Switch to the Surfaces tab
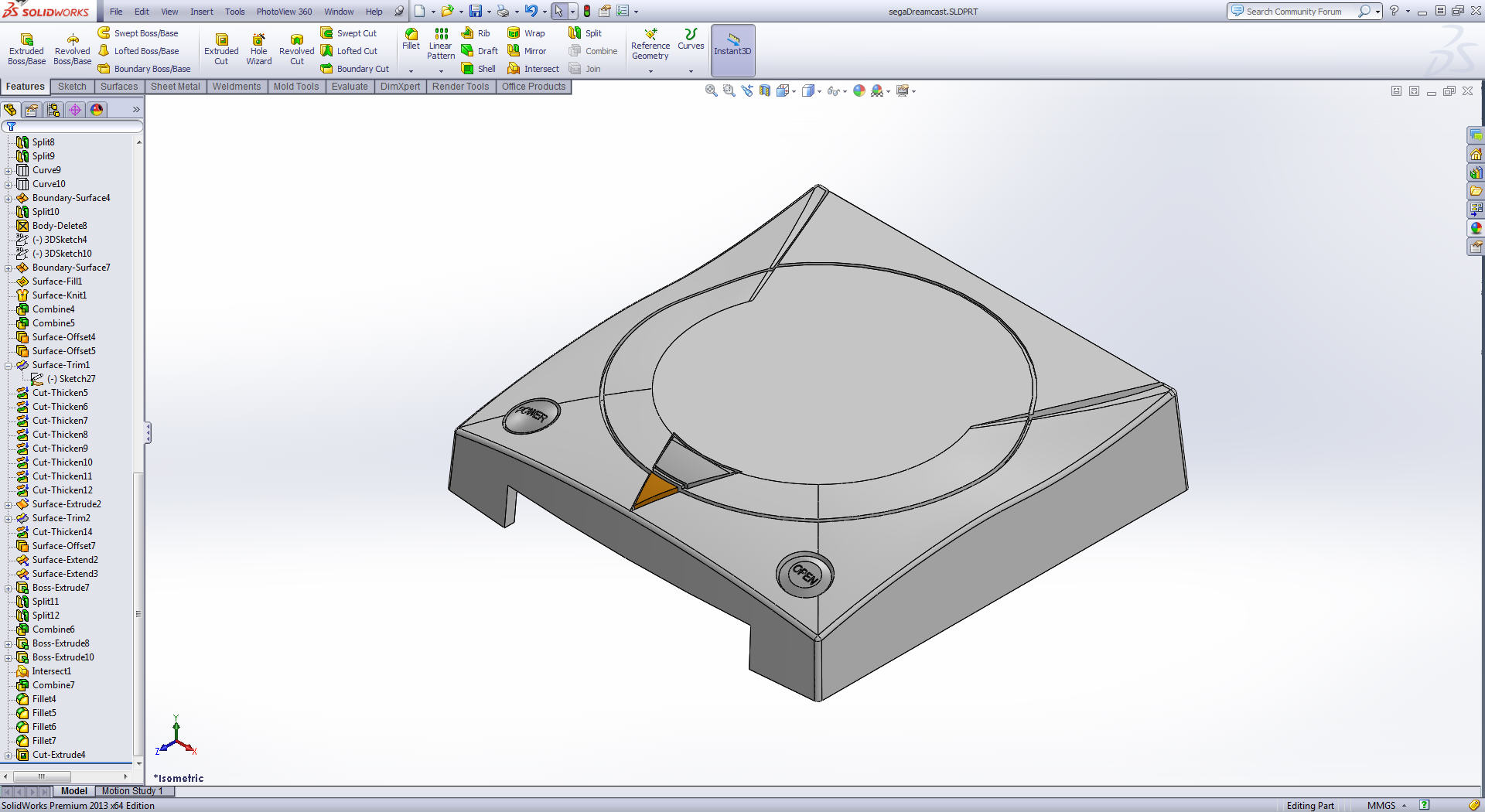 pyautogui.click(x=119, y=87)
